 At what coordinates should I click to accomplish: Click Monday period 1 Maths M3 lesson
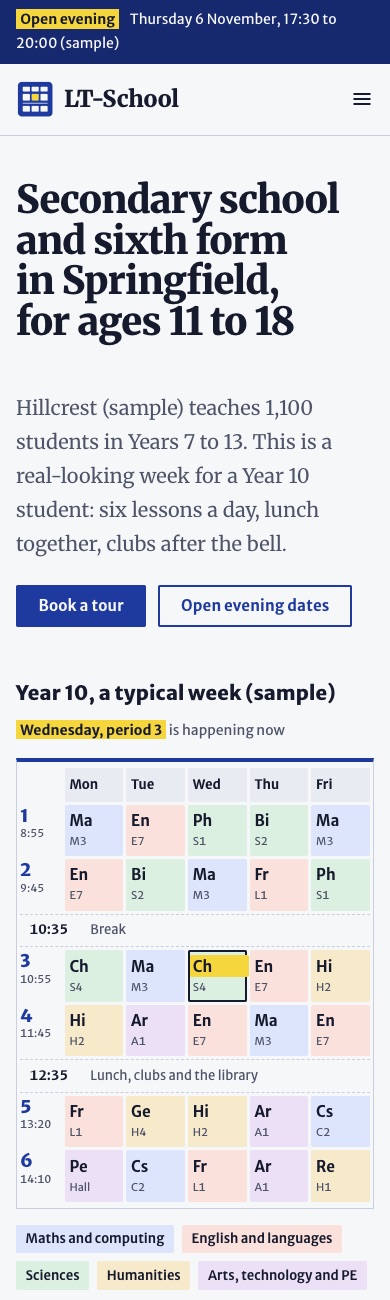click(x=94, y=830)
